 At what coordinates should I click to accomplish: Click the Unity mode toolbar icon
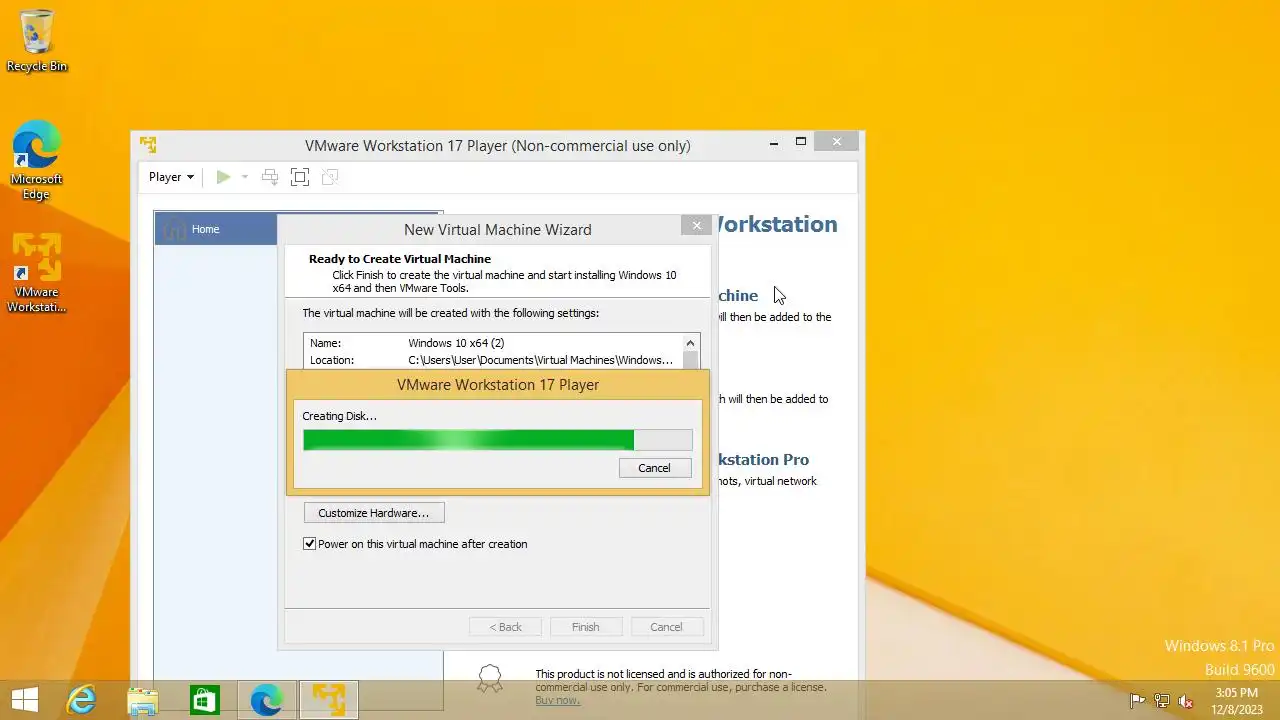pyautogui.click(x=330, y=177)
